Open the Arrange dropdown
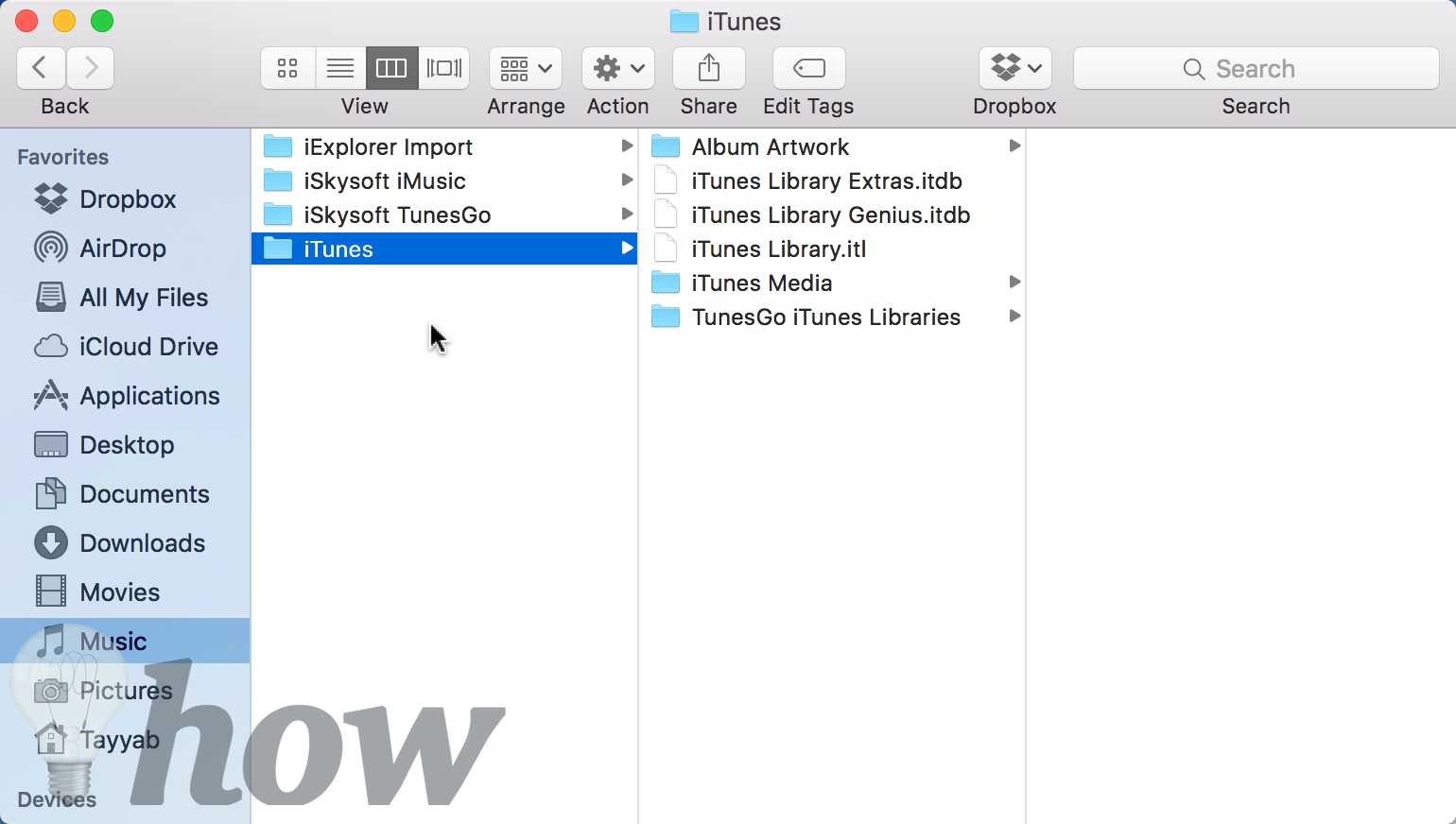This screenshot has width=1456, height=824. pyautogui.click(x=526, y=68)
